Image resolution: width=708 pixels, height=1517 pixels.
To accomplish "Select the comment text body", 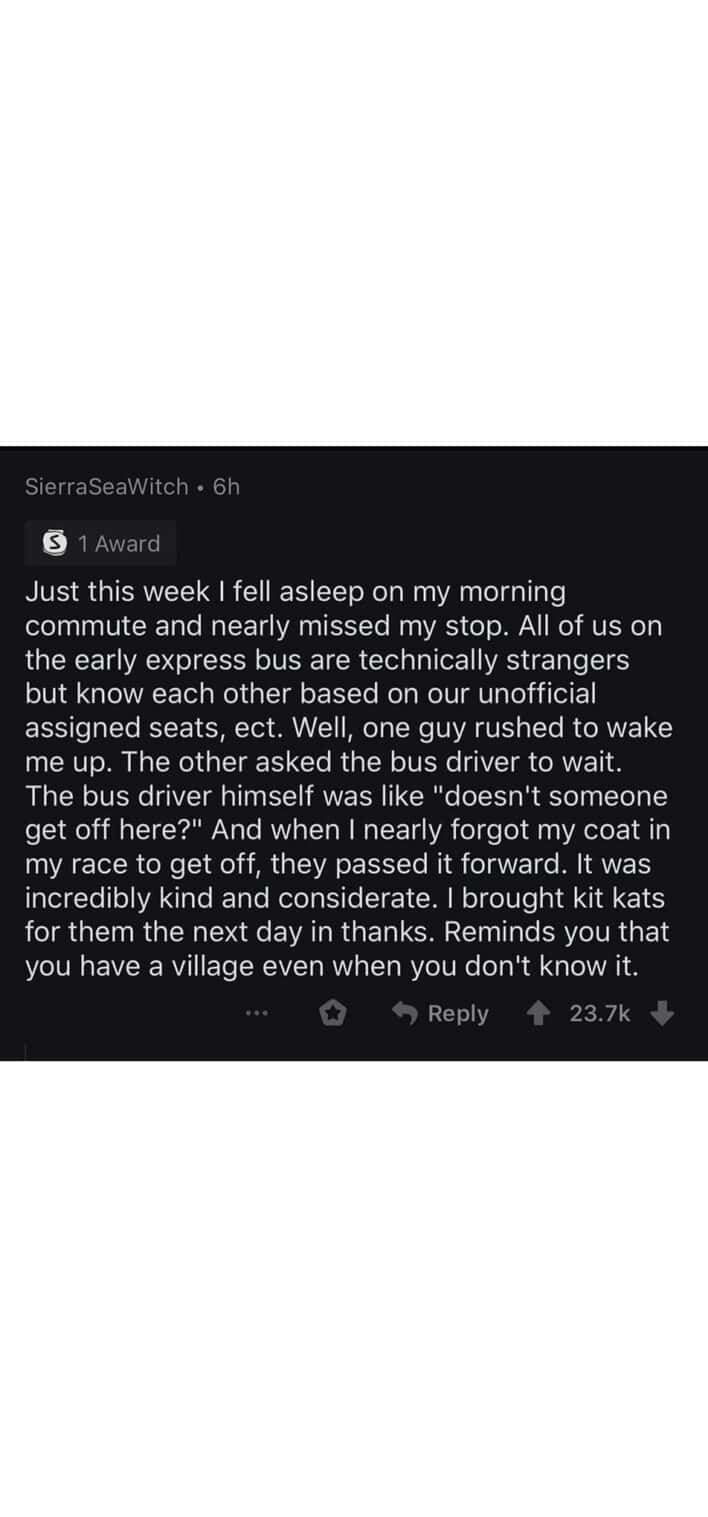I will [350, 778].
